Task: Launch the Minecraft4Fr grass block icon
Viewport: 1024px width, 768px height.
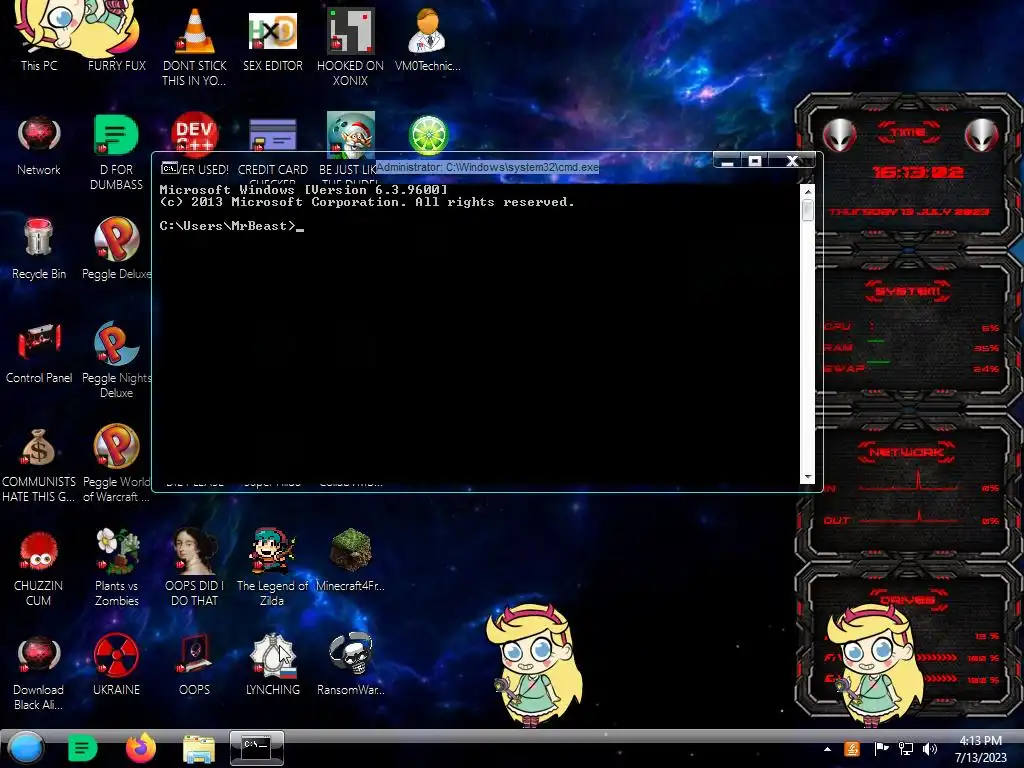Action: point(350,560)
